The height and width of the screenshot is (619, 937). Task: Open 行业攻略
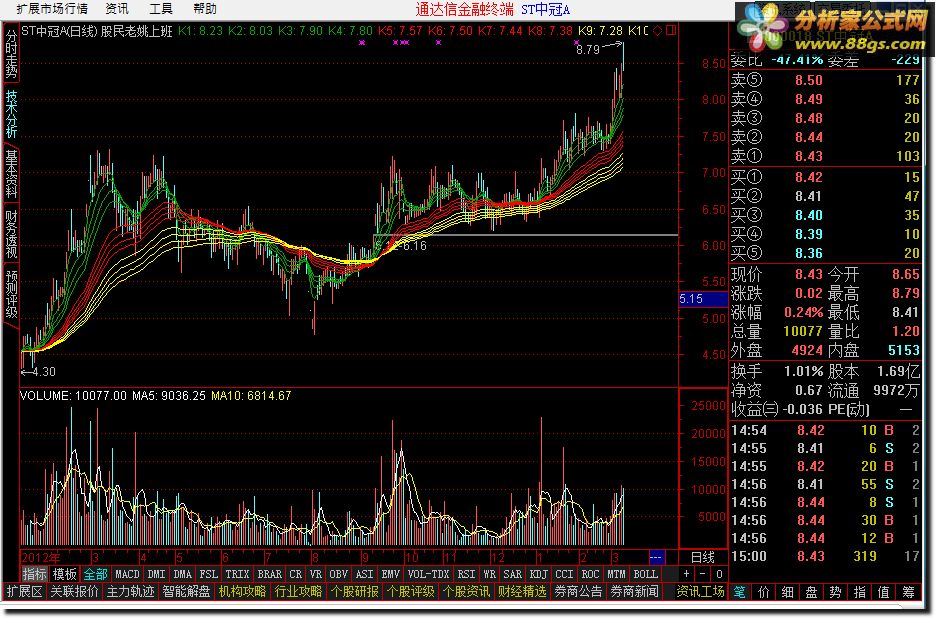click(x=298, y=592)
